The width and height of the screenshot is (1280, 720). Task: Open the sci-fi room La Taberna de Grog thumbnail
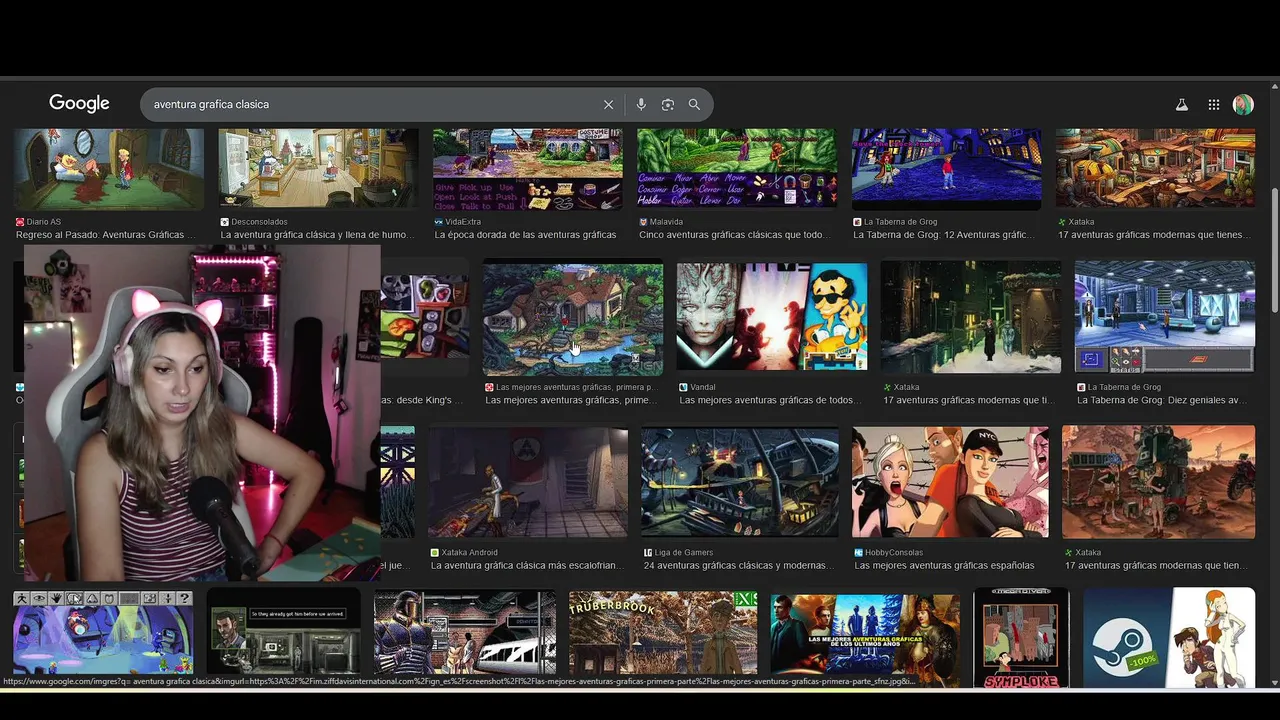pyautogui.click(x=1165, y=317)
